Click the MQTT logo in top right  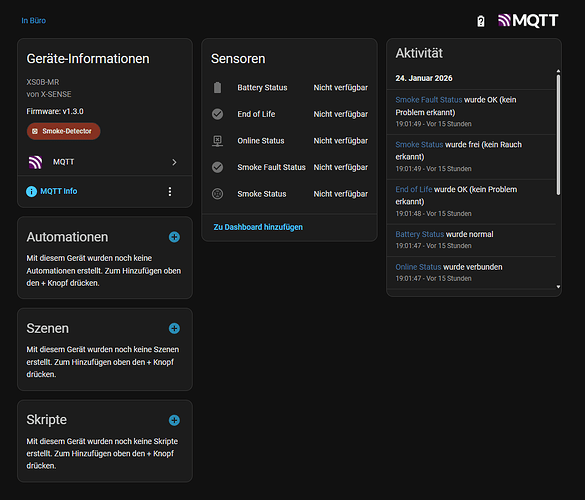pos(528,21)
